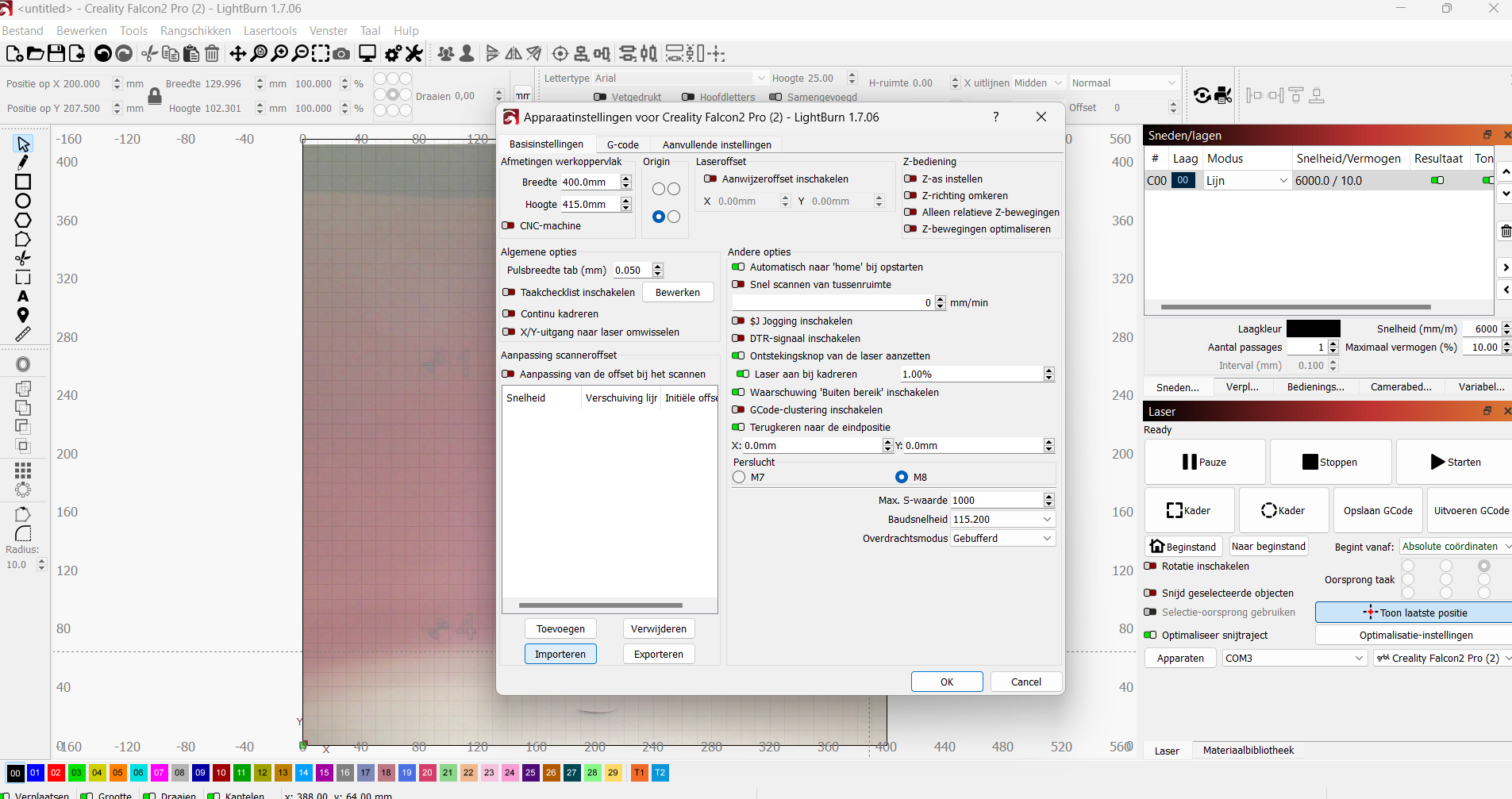The height and width of the screenshot is (799, 1512).
Task: Switch to Aanvullende instellingen tab
Action: tap(717, 144)
